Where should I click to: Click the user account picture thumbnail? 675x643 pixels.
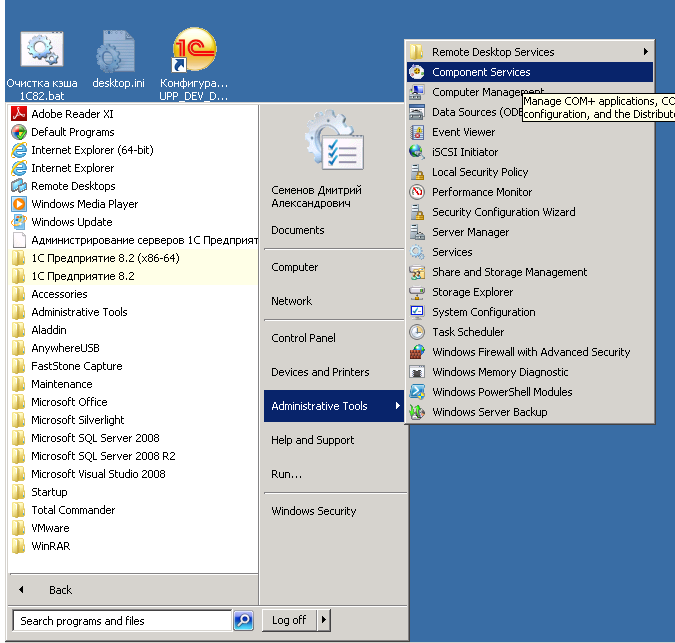[x=333, y=143]
